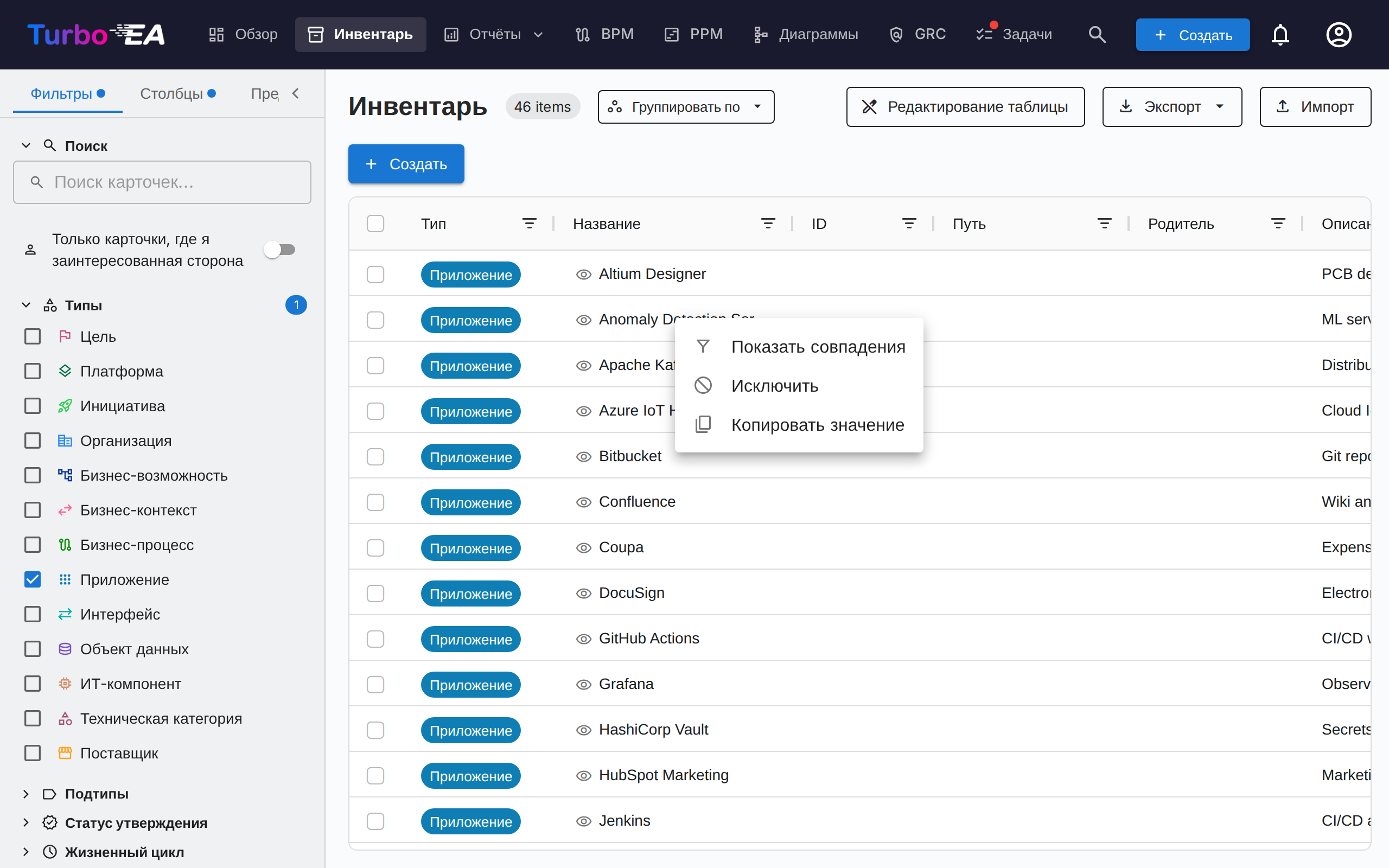Uncheck the Приложение type checkbox
Viewport: 1389px width, 868px height.
click(33, 579)
